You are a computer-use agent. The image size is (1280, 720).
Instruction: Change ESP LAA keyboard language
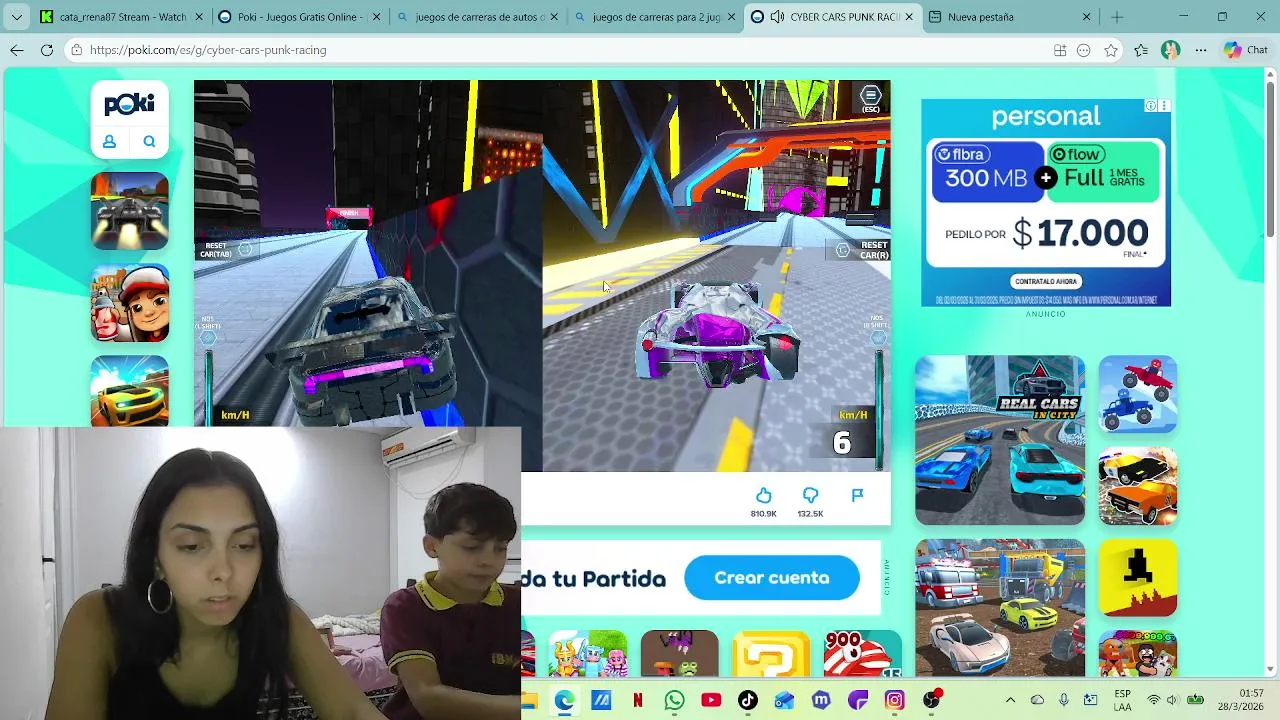pos(1123,700)
